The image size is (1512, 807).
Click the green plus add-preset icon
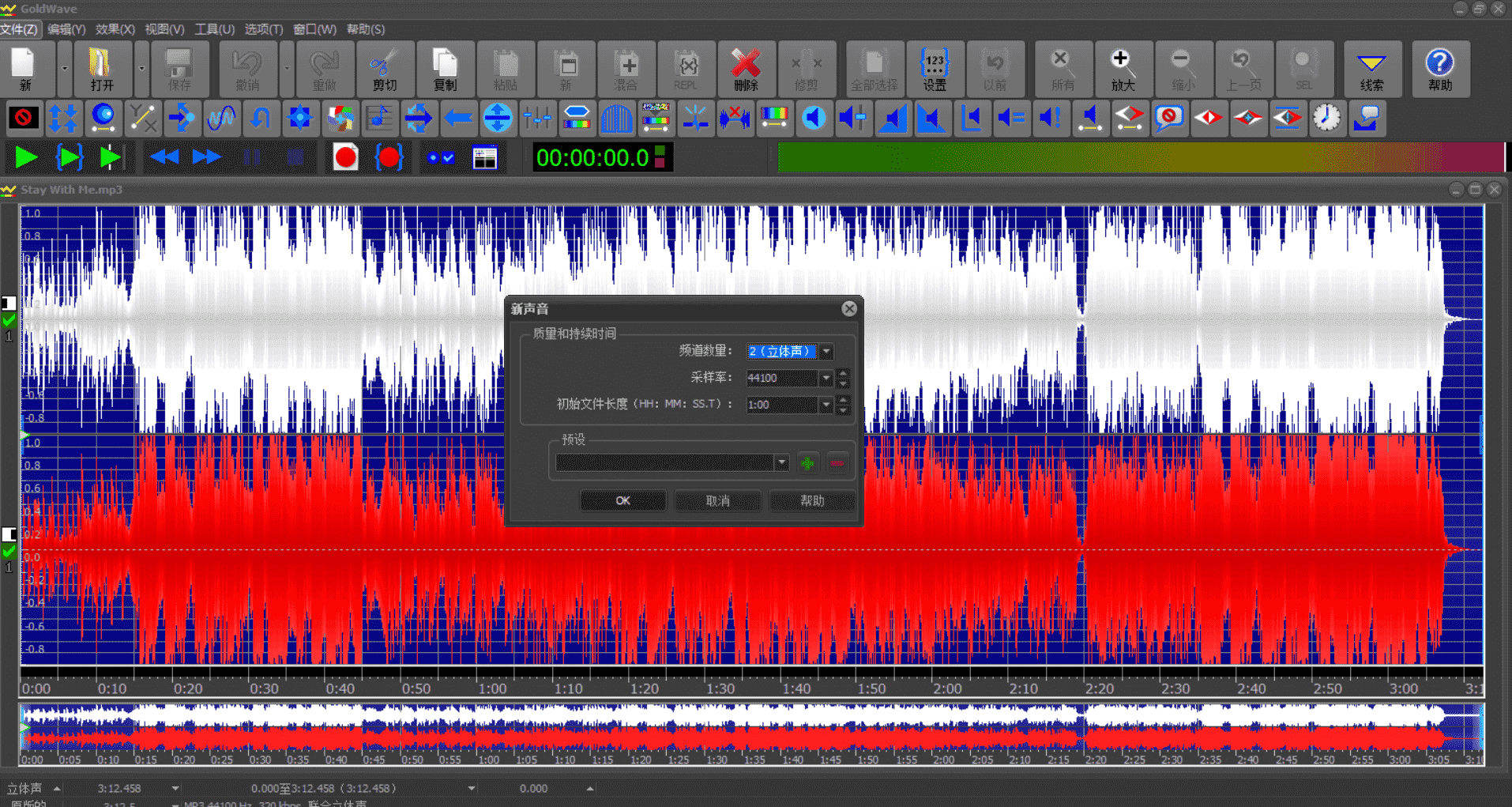coord(807,463)
